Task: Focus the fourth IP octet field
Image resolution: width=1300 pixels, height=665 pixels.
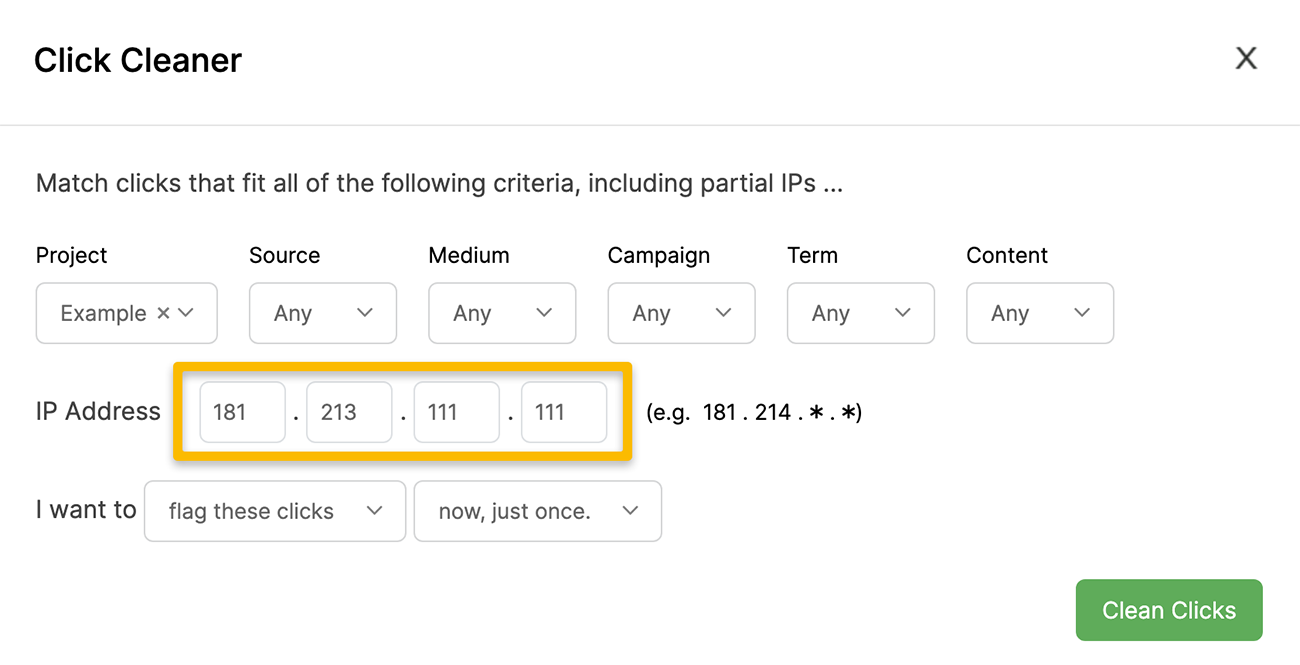Action: (x=564, y=412)
